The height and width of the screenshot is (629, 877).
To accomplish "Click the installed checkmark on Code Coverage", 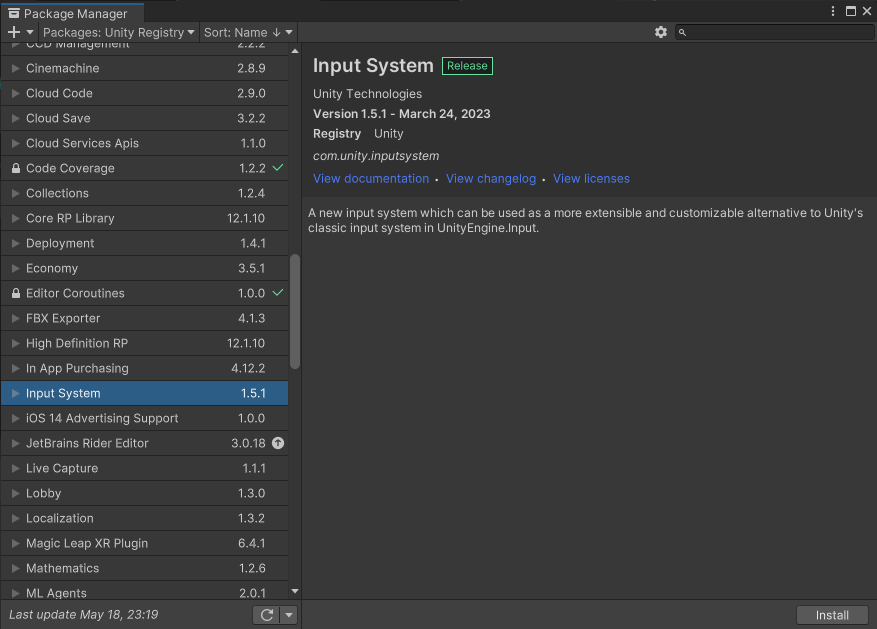I will (278, 167).
